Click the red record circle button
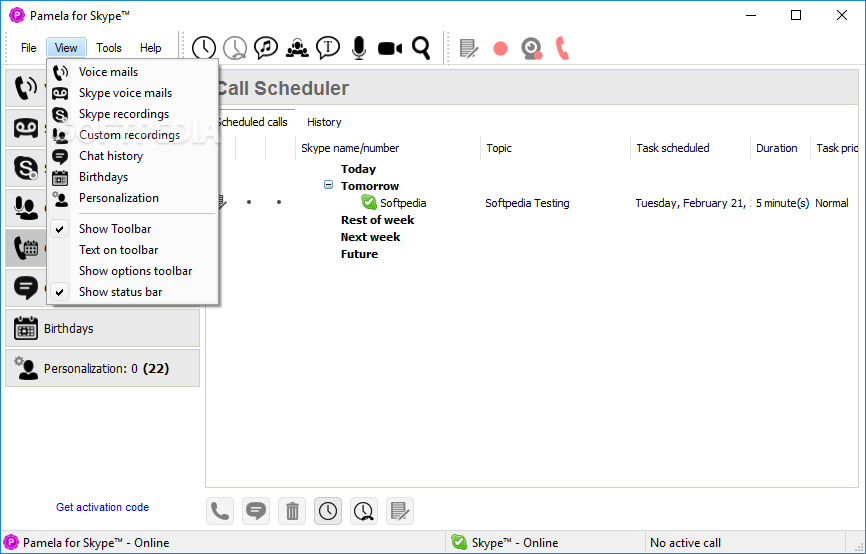The height and width of the screenshot is (554, 866). tap(500, 49)
